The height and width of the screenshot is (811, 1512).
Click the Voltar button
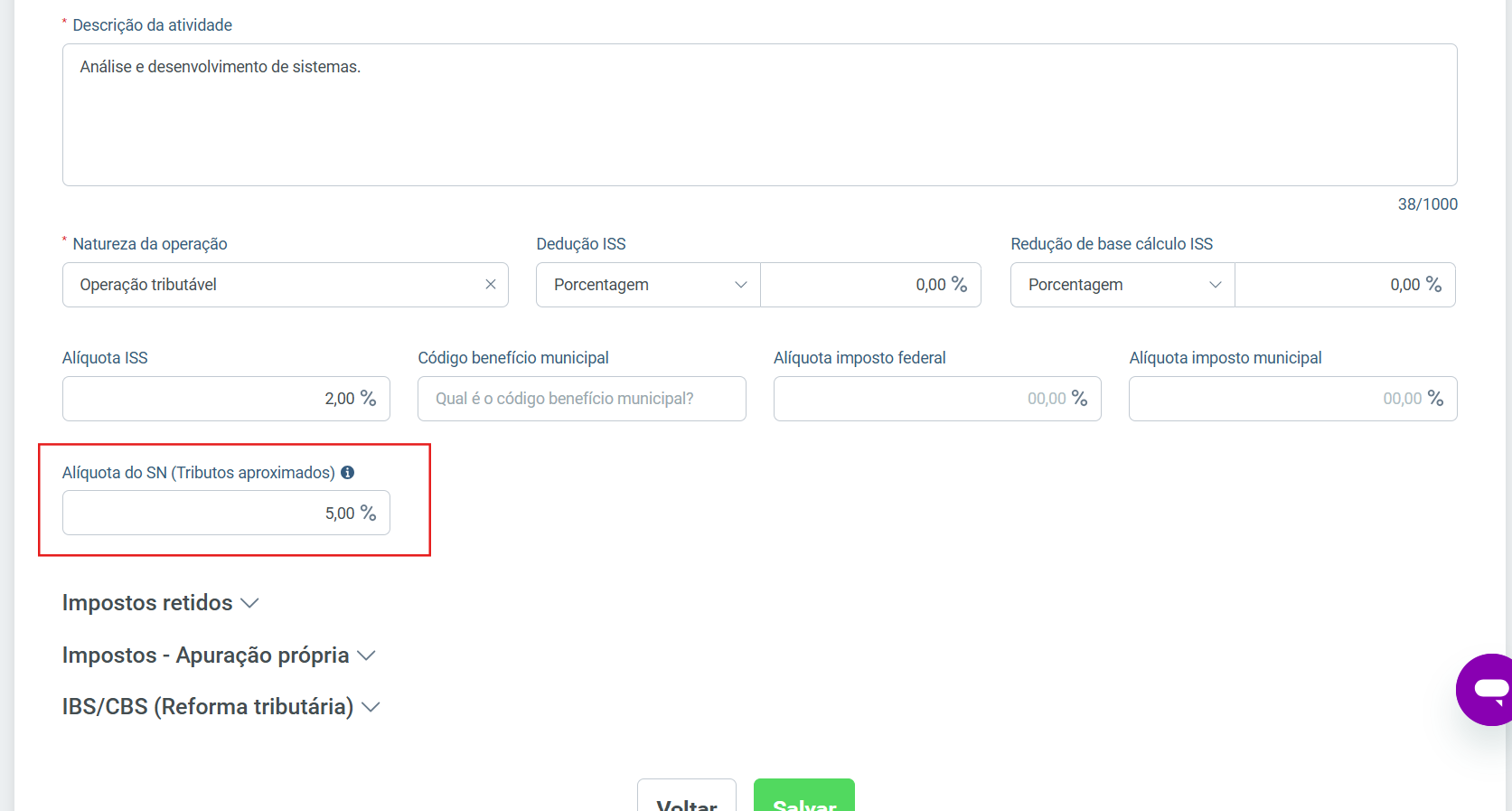(x=687, y=796)
